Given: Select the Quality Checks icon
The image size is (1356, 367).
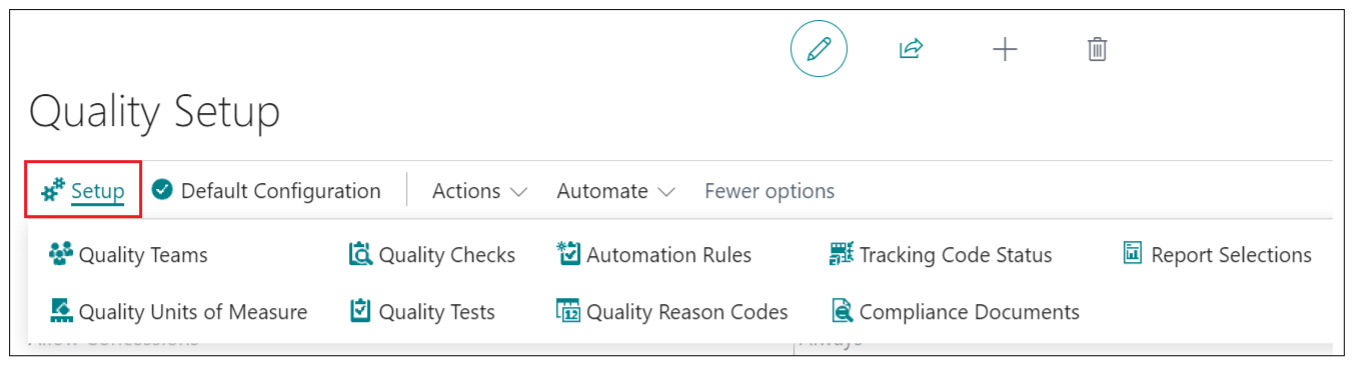Looking at the screenshot, I should (x=360, y=255).
